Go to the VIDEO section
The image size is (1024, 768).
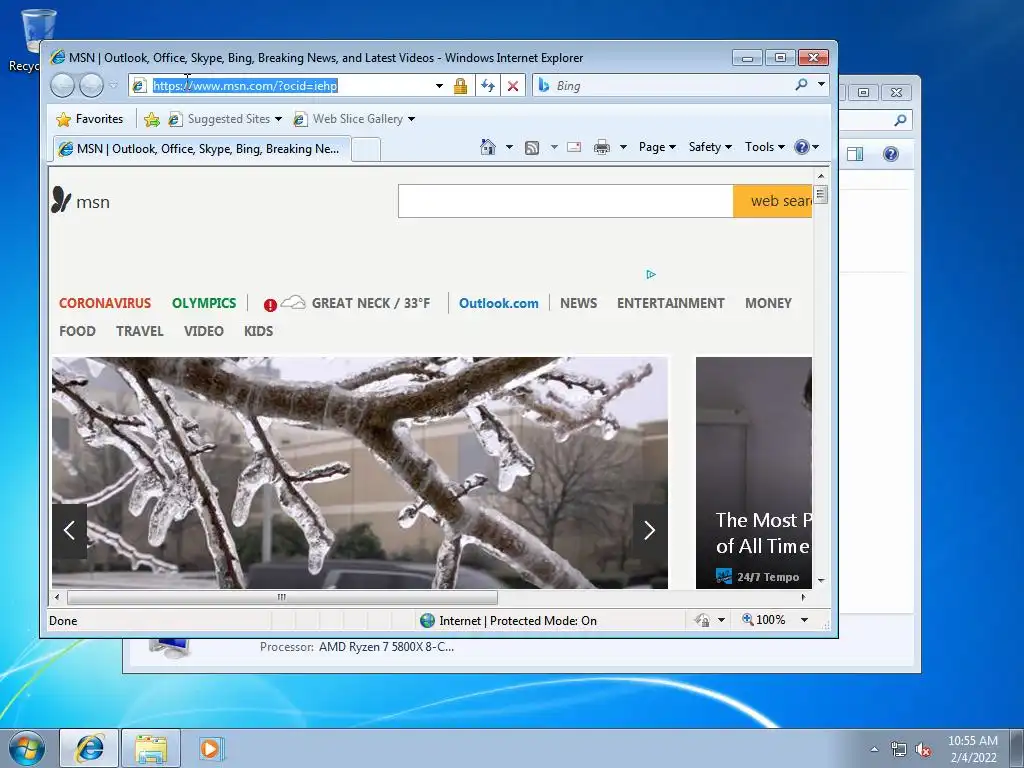point(204,331)
